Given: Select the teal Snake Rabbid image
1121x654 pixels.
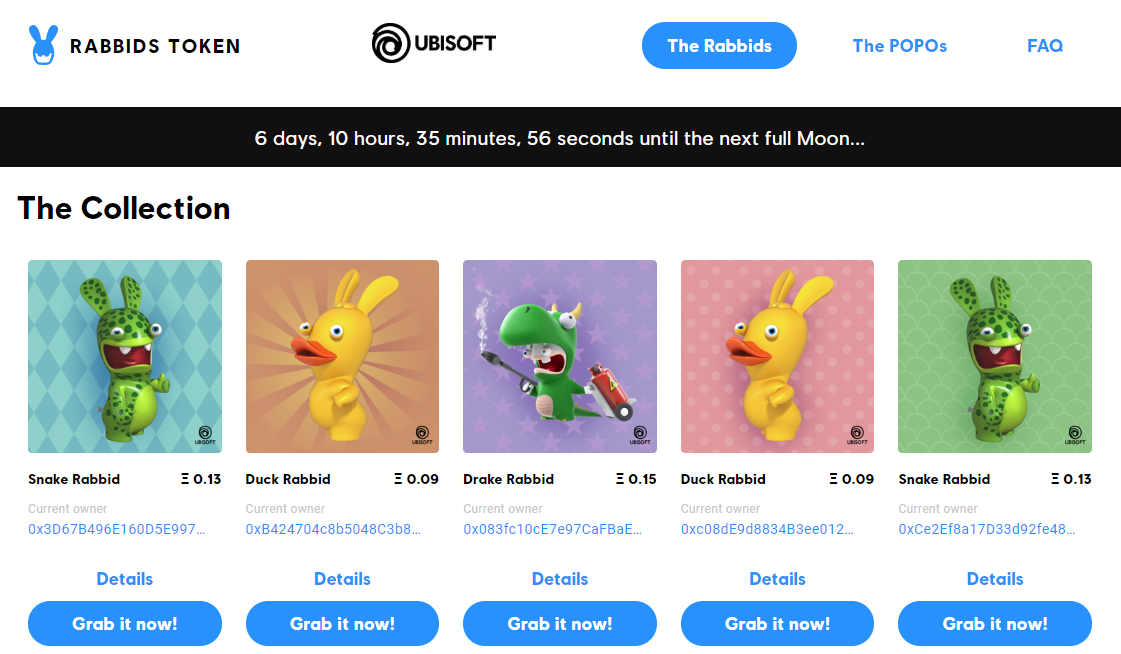Looking at the screenshot, I should point(125,357).
